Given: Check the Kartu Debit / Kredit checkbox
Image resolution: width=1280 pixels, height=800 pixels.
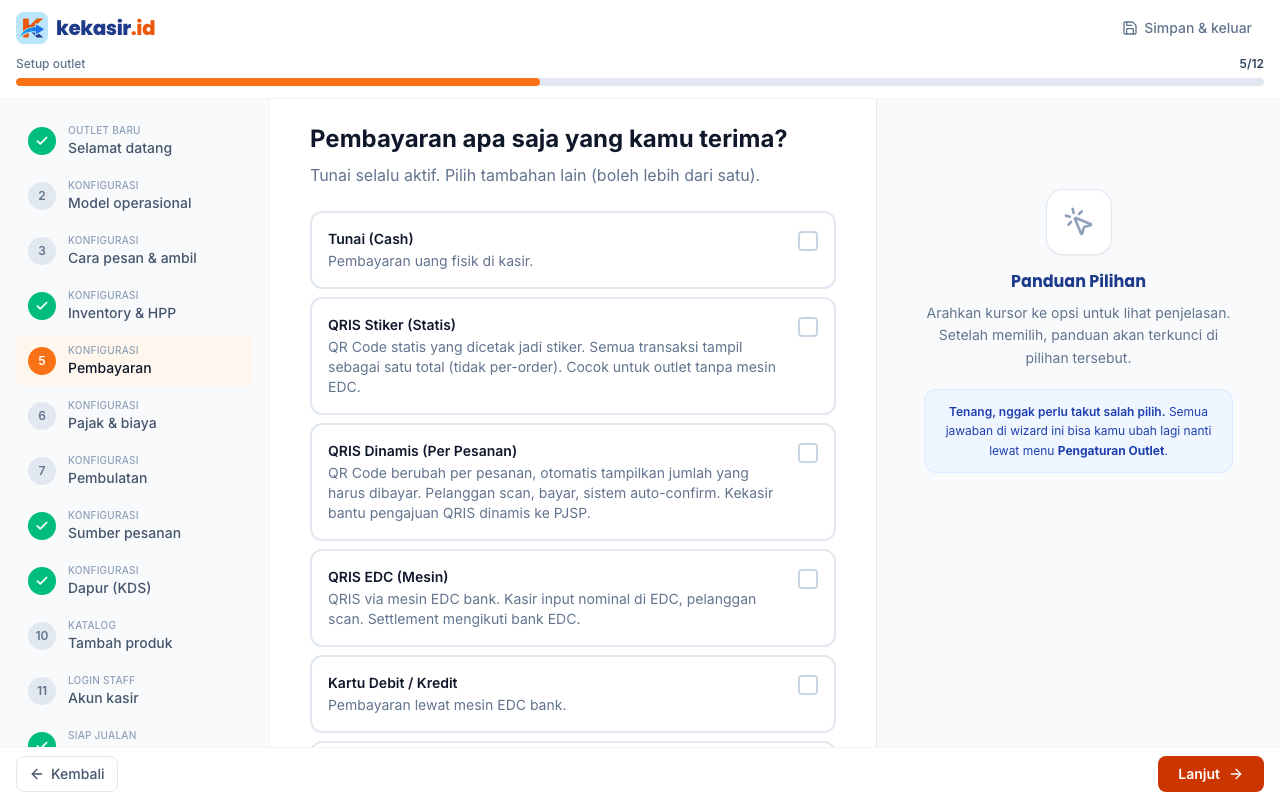Looking at the screenshot, I should coord(808,685).
